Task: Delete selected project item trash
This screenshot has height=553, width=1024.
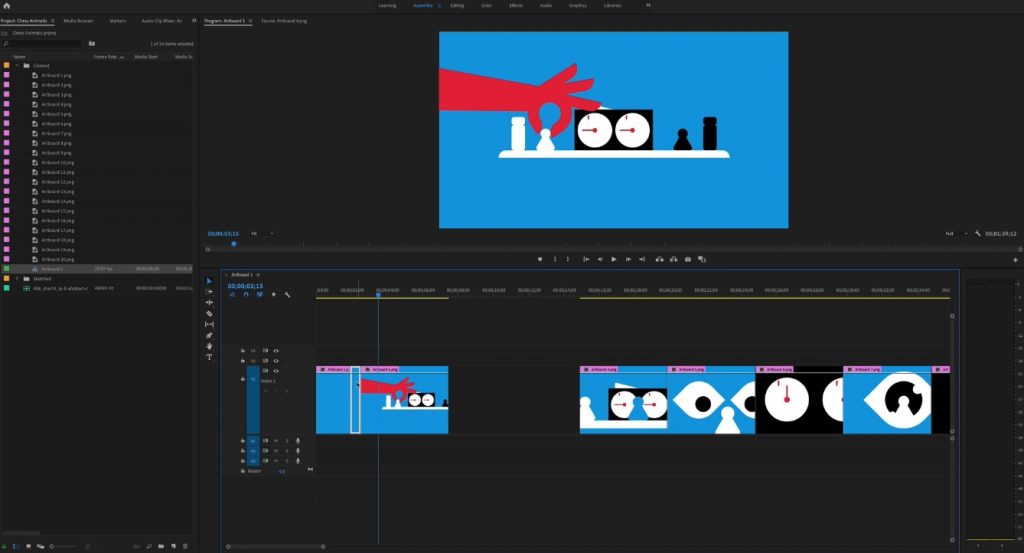Action: 185,546
